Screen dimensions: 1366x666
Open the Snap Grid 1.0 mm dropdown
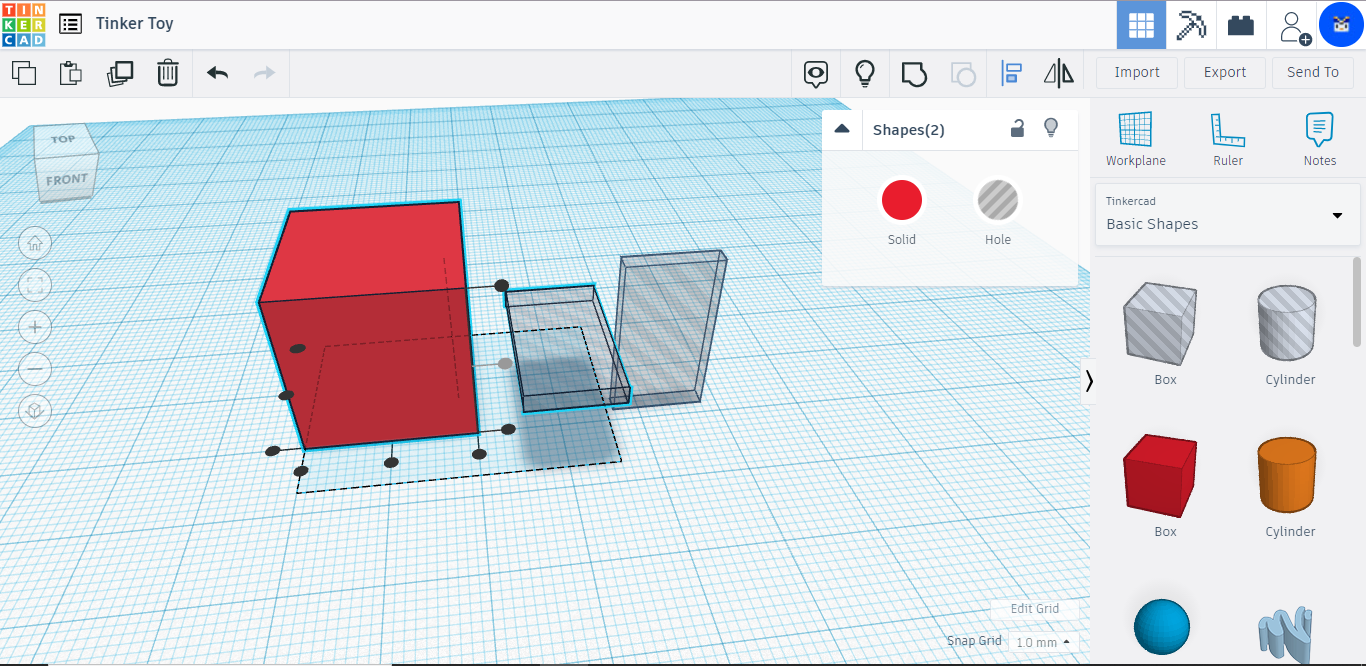tap(1043, 642)
